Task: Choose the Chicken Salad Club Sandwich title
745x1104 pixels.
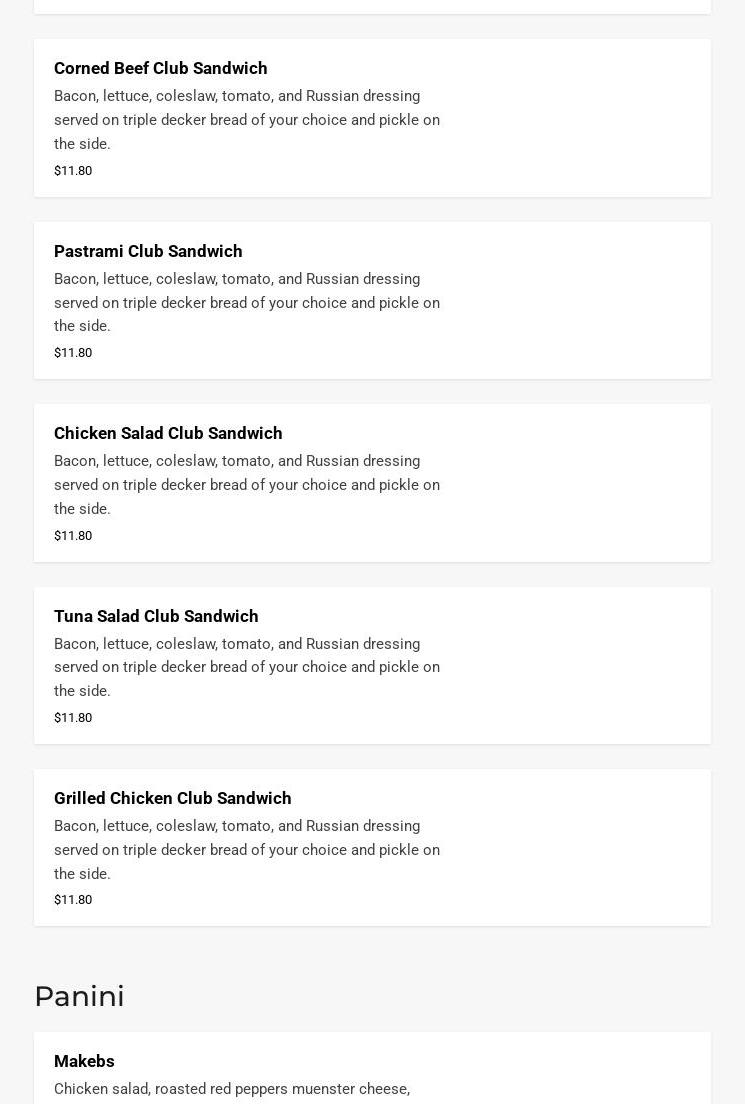Action: pos(168,434)
